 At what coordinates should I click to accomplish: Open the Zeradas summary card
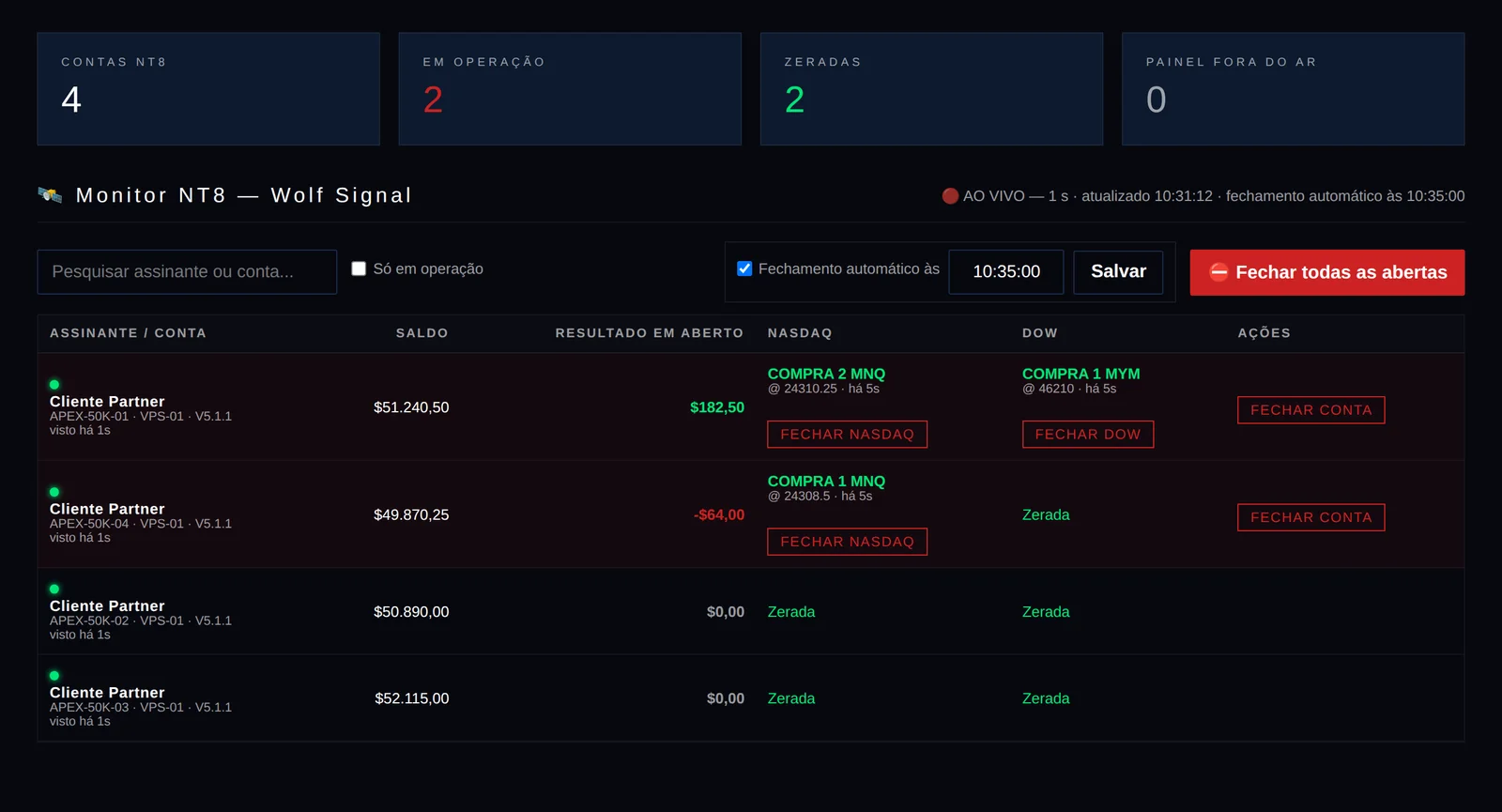[931, 89]
